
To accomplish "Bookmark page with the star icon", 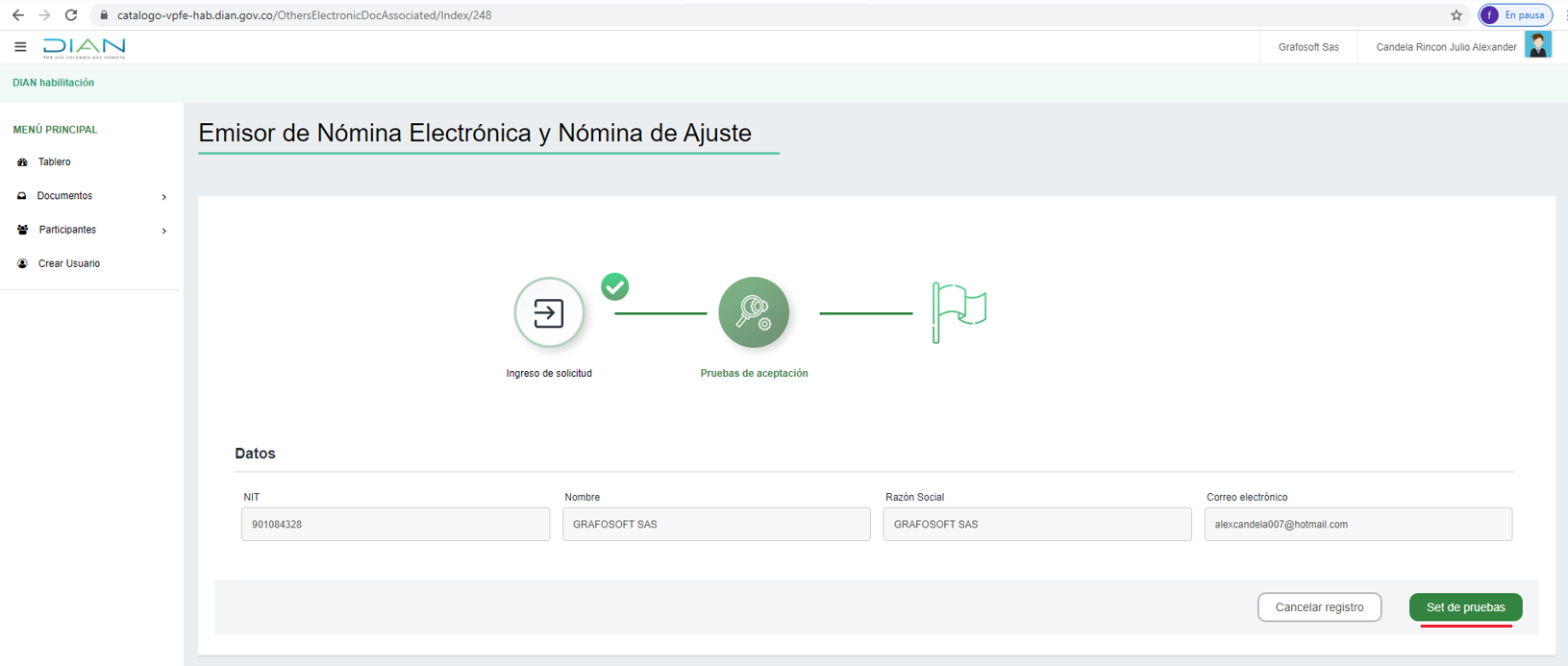I will (1456, 15).
